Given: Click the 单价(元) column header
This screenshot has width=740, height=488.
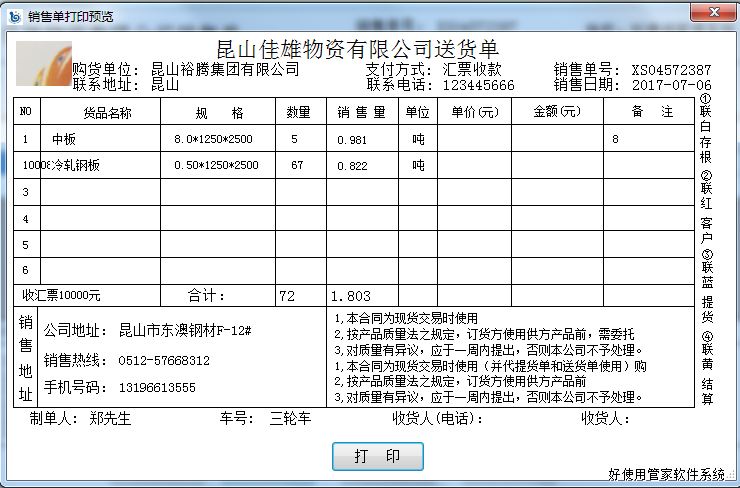Looking at the screenshot, I should 474,112.
